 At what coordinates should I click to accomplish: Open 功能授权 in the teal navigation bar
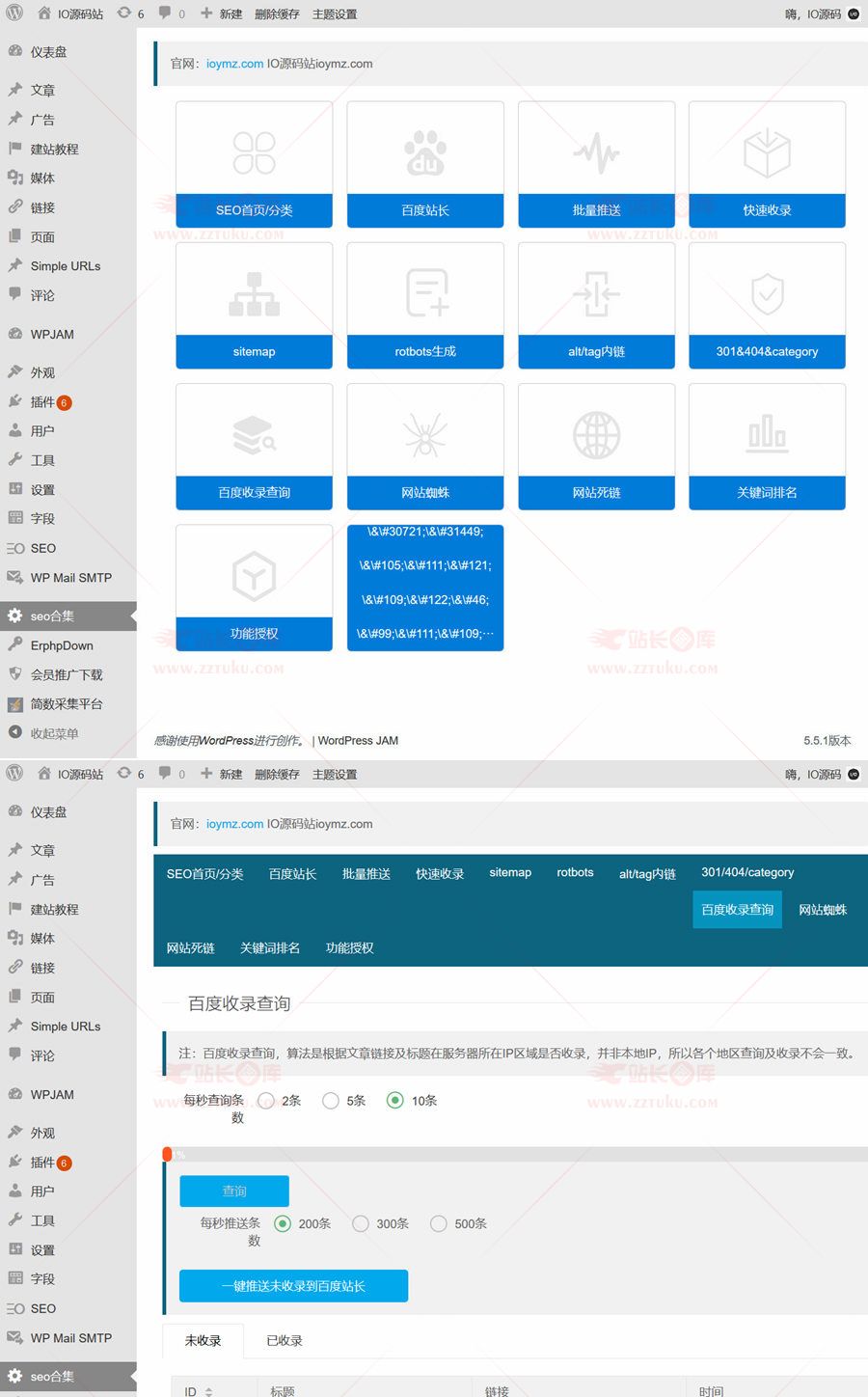349,947
